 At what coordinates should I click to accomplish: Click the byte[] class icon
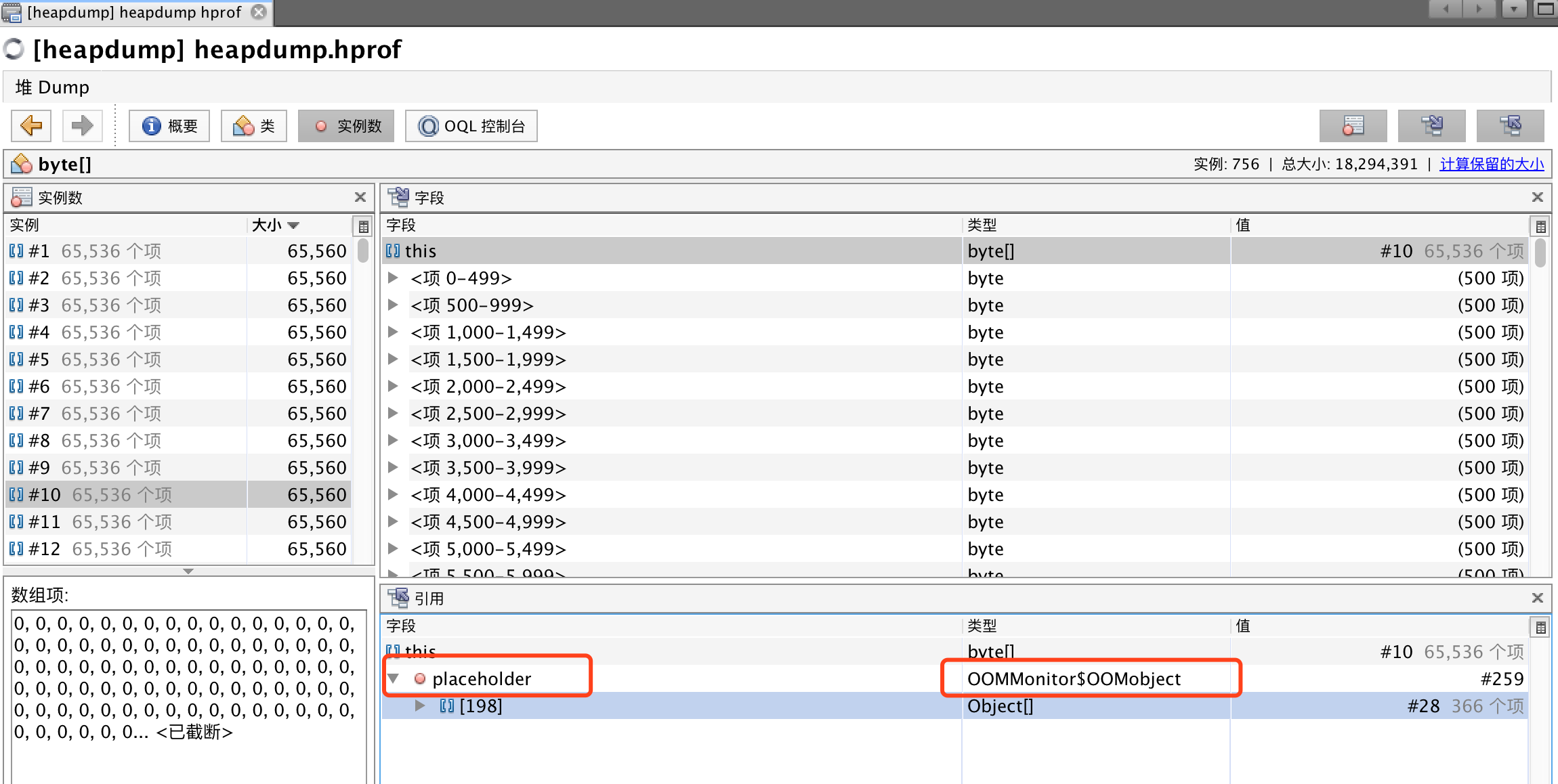coord(22,164)
